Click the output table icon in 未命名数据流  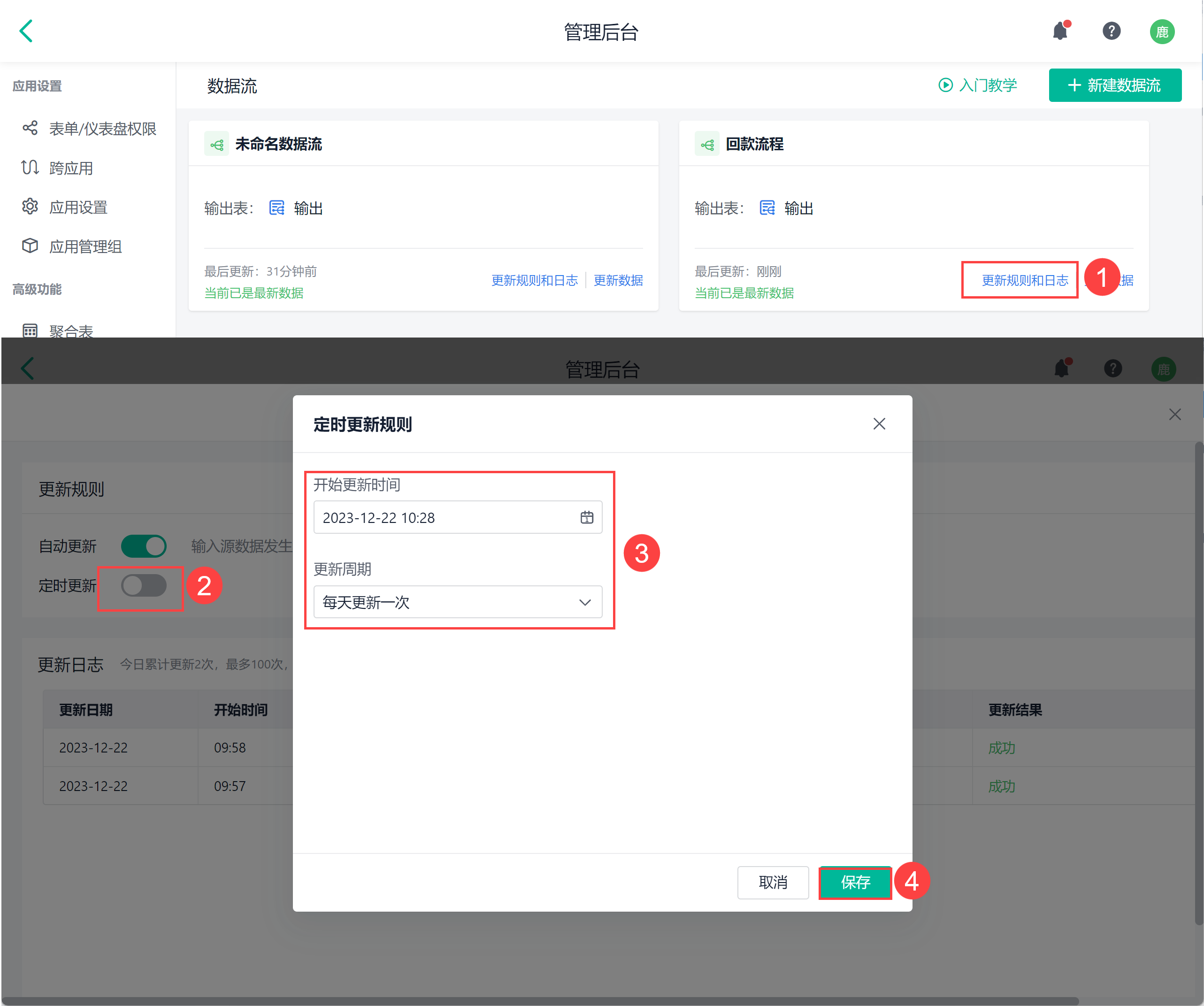277,208
